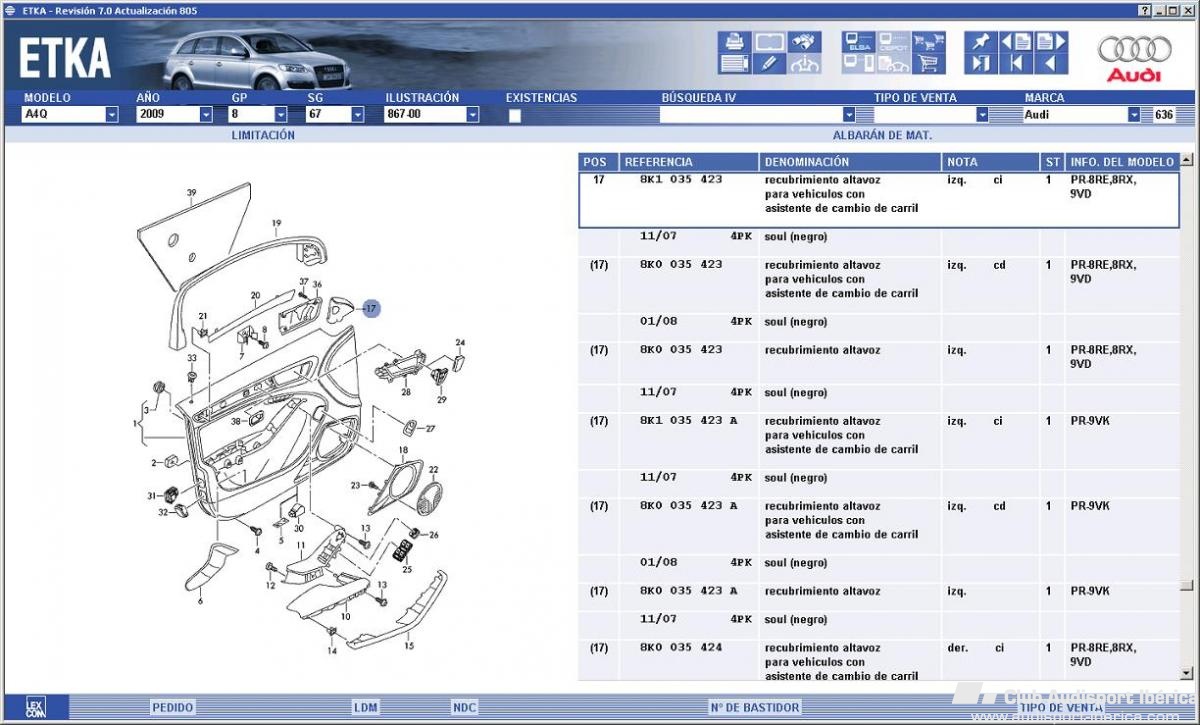Click the binoculars search icon
This screenshot has width=1200, height=725.
click(x=805, y=42)
